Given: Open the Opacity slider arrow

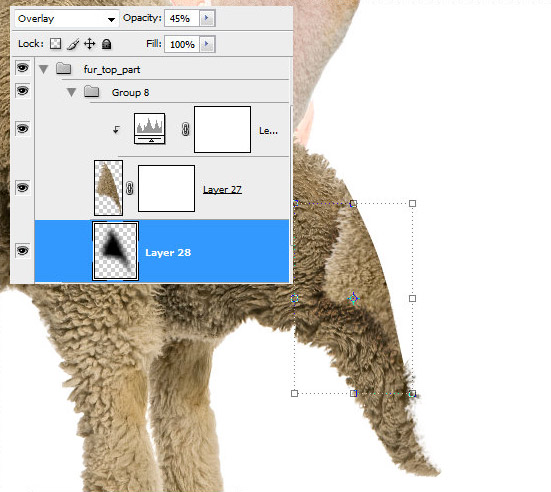Looking at the screenshot, I should (207, 18).
